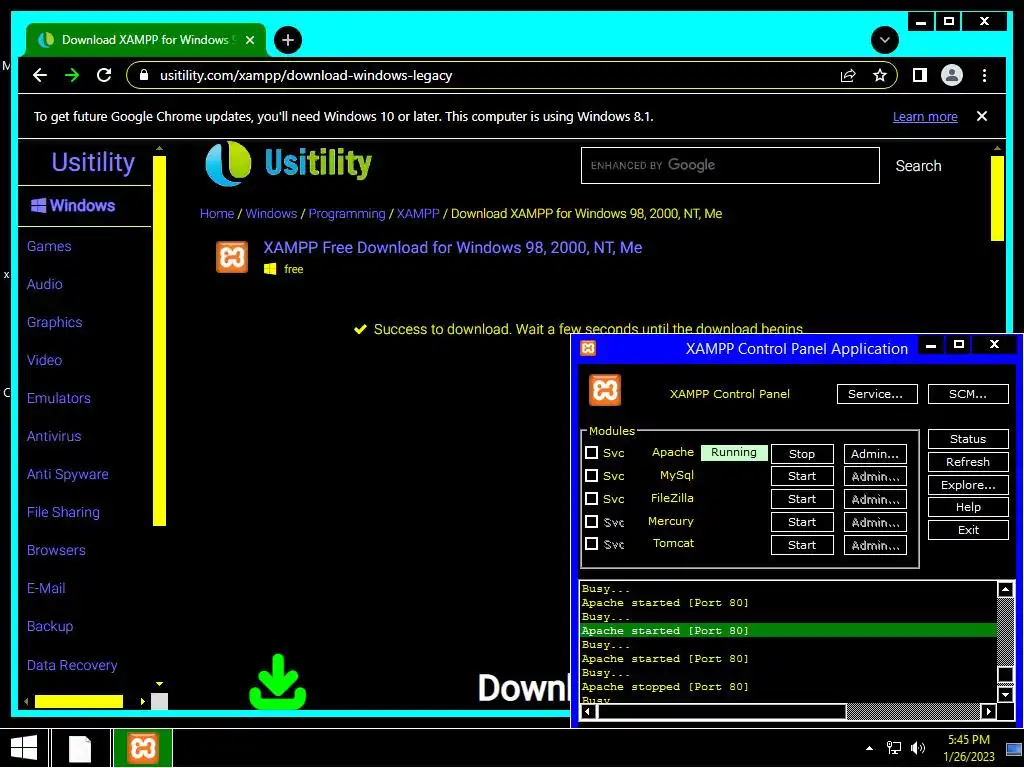Dismiss the Chrome update notice
Screen dimensions: 1024x768
(982, 116)
